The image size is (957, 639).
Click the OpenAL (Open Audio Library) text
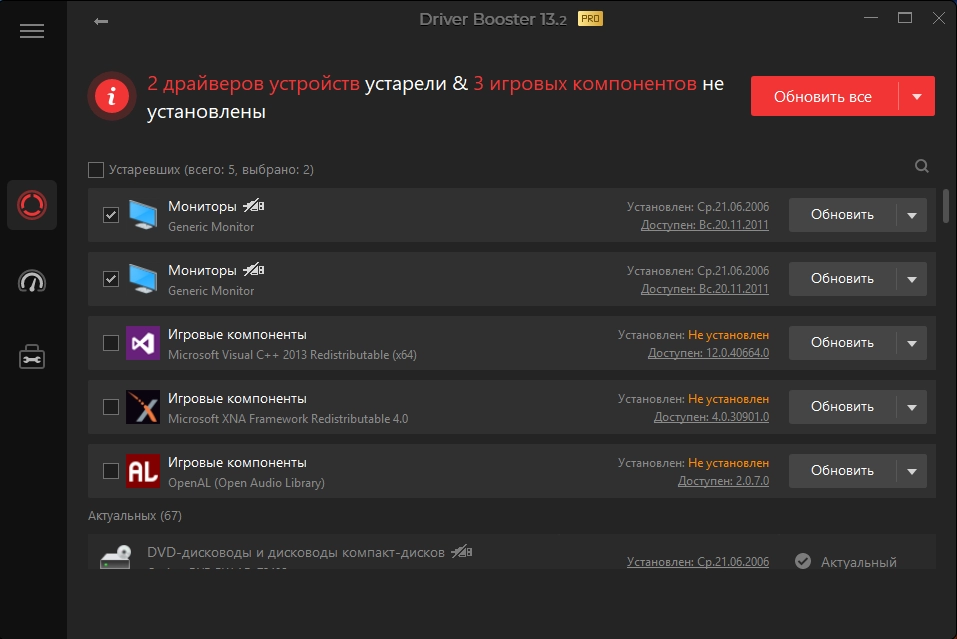coord(247,483)
